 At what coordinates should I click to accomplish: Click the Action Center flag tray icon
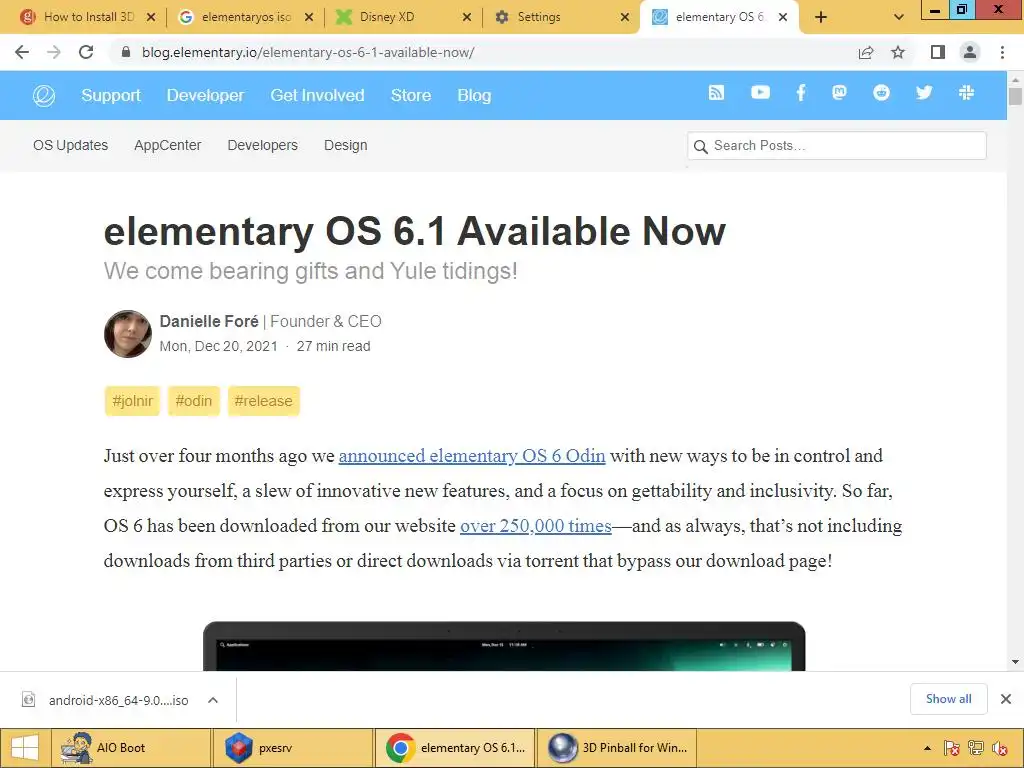[x=952, y=748]
